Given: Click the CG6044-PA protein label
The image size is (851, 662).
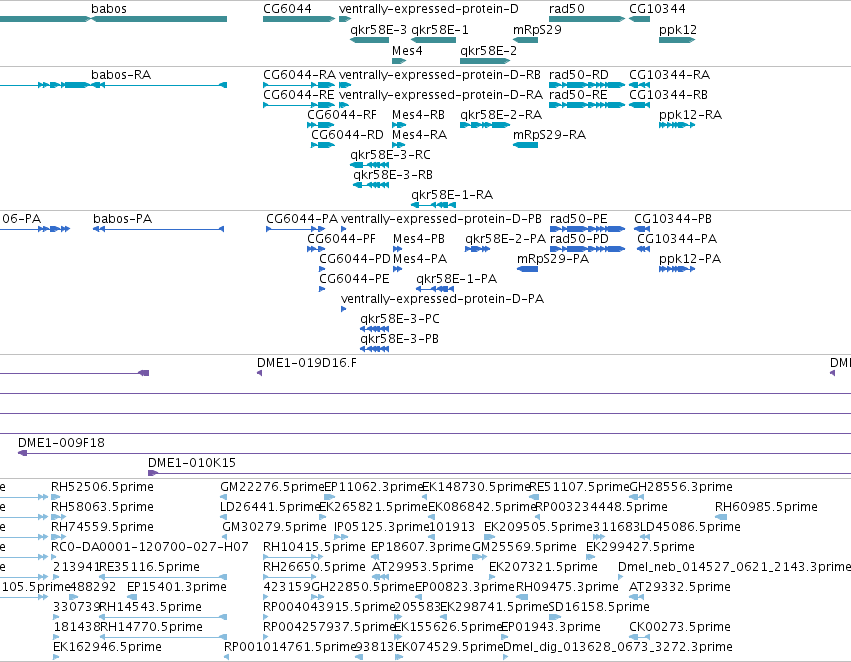Looking at the screenshot, I should pyautogui.click(x=302, y=219).
